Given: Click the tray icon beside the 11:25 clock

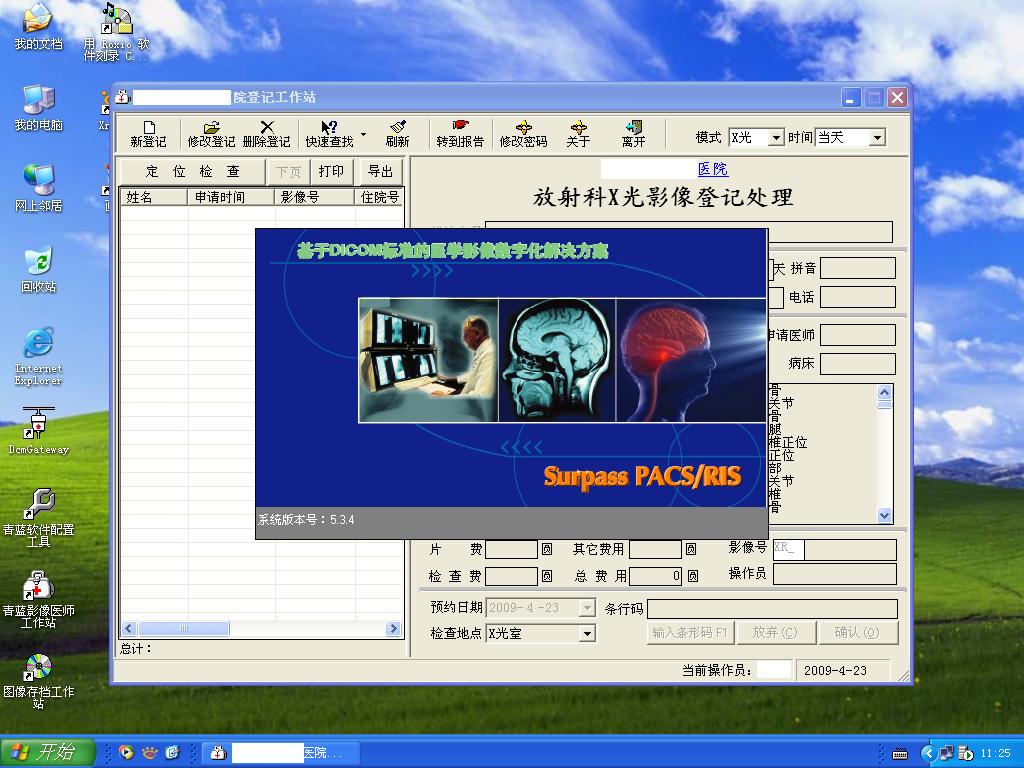Looking at the screenshot, I should click(966, 753).
